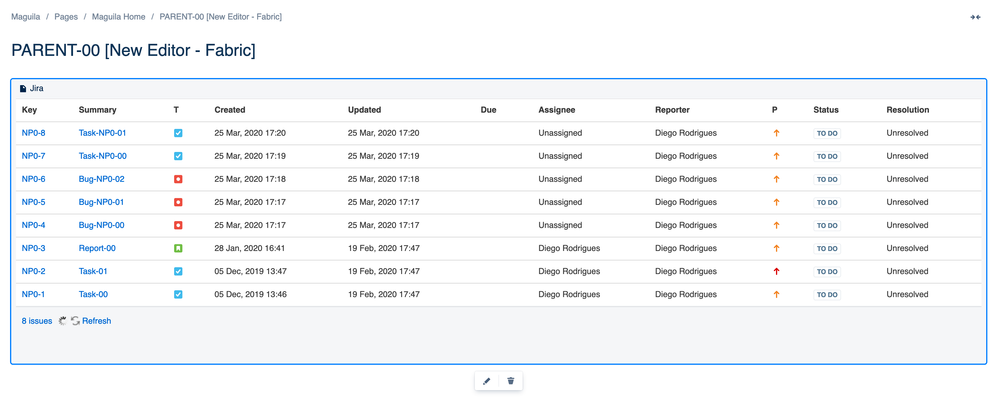Click the edit pencil icon below the Jira table
998x418 pixels.
tap(487, 381)
